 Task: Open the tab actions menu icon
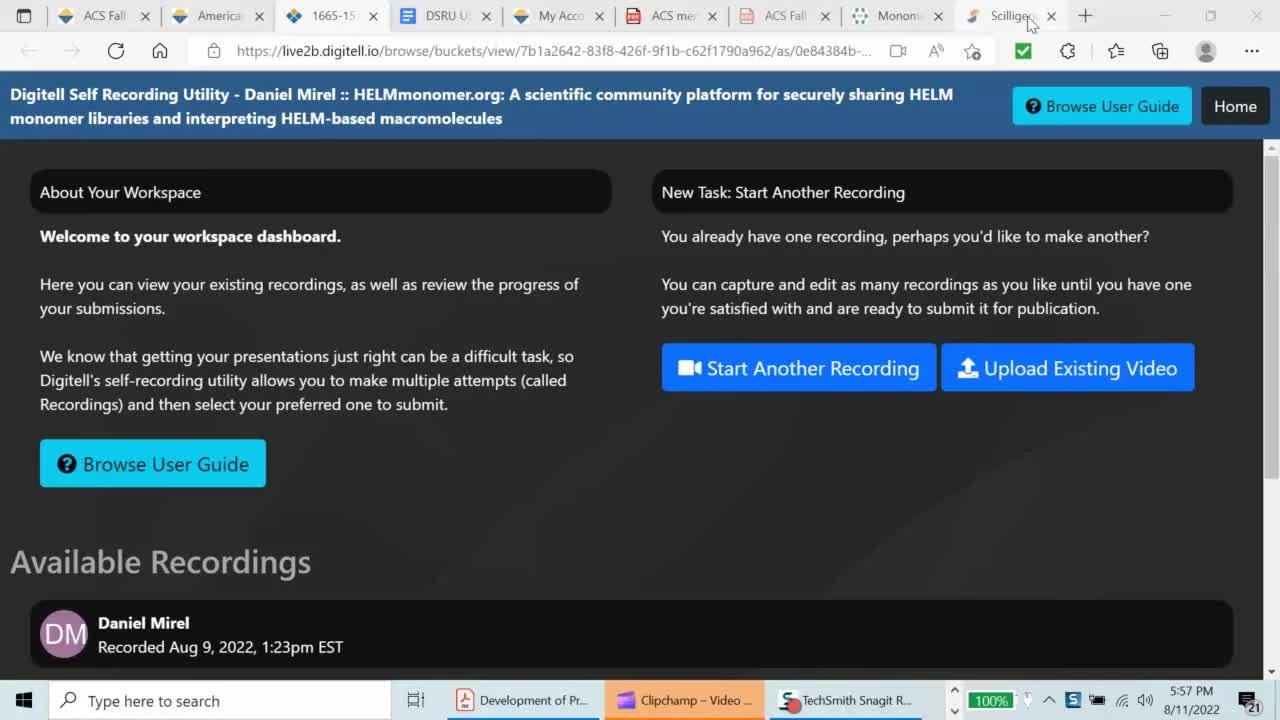tap(24, 16)
